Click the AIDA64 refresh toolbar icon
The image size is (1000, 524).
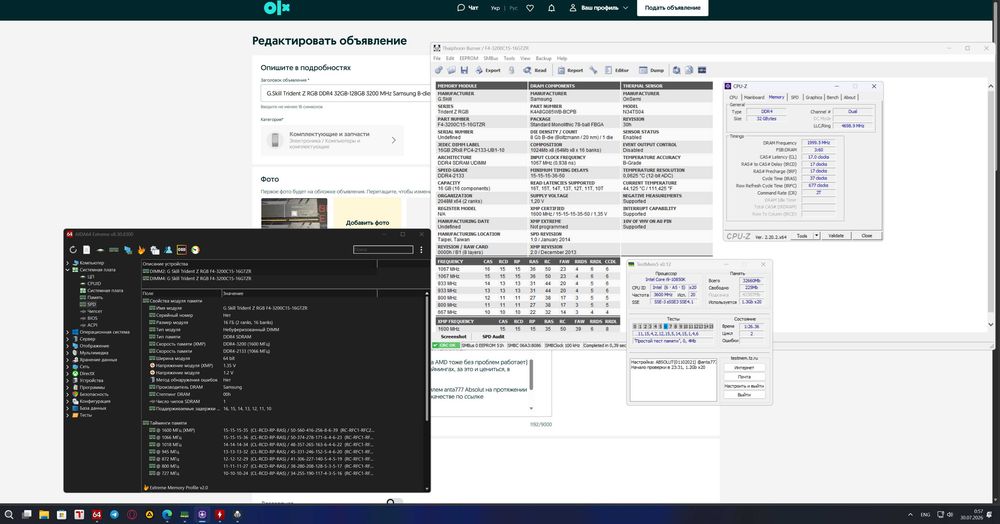(x=73, y=250)
